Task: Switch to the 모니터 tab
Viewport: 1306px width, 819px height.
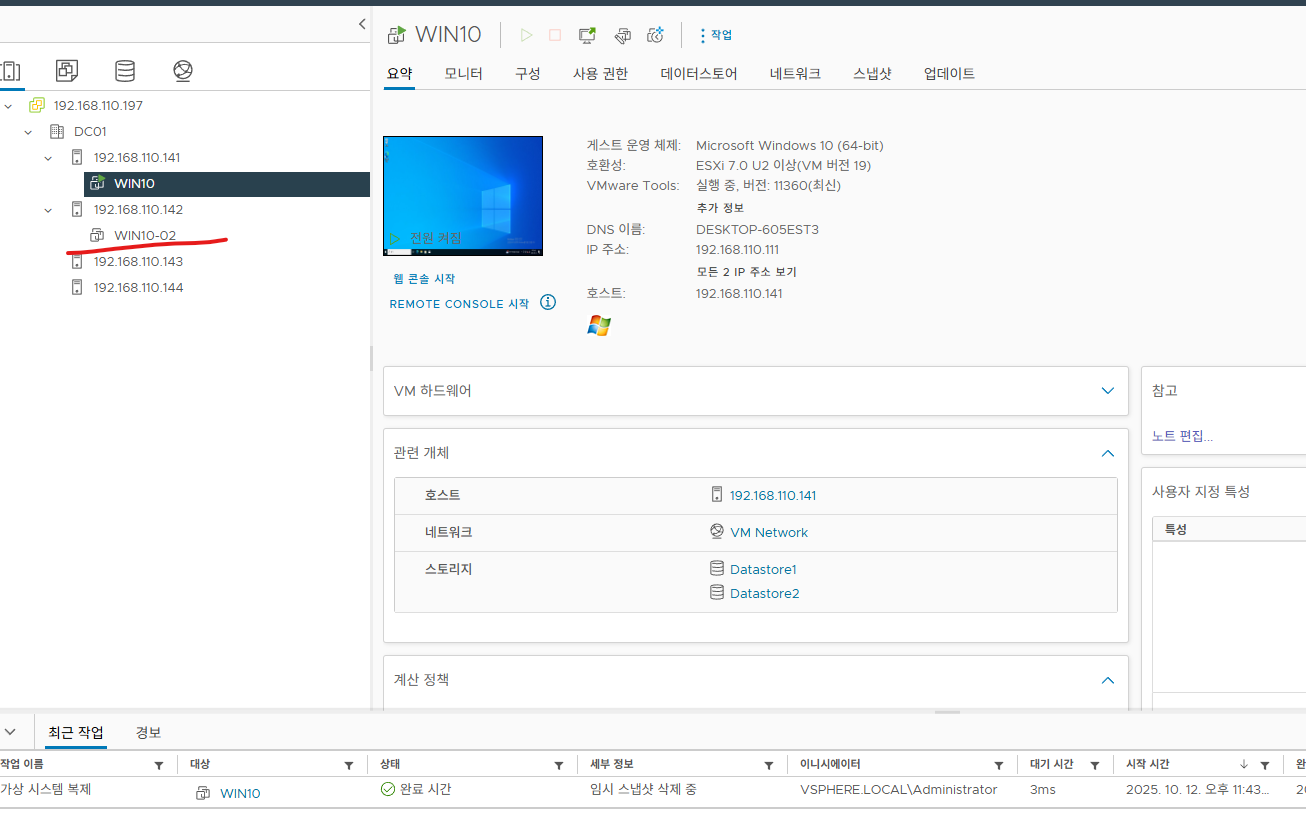Action: coord(463,74)
